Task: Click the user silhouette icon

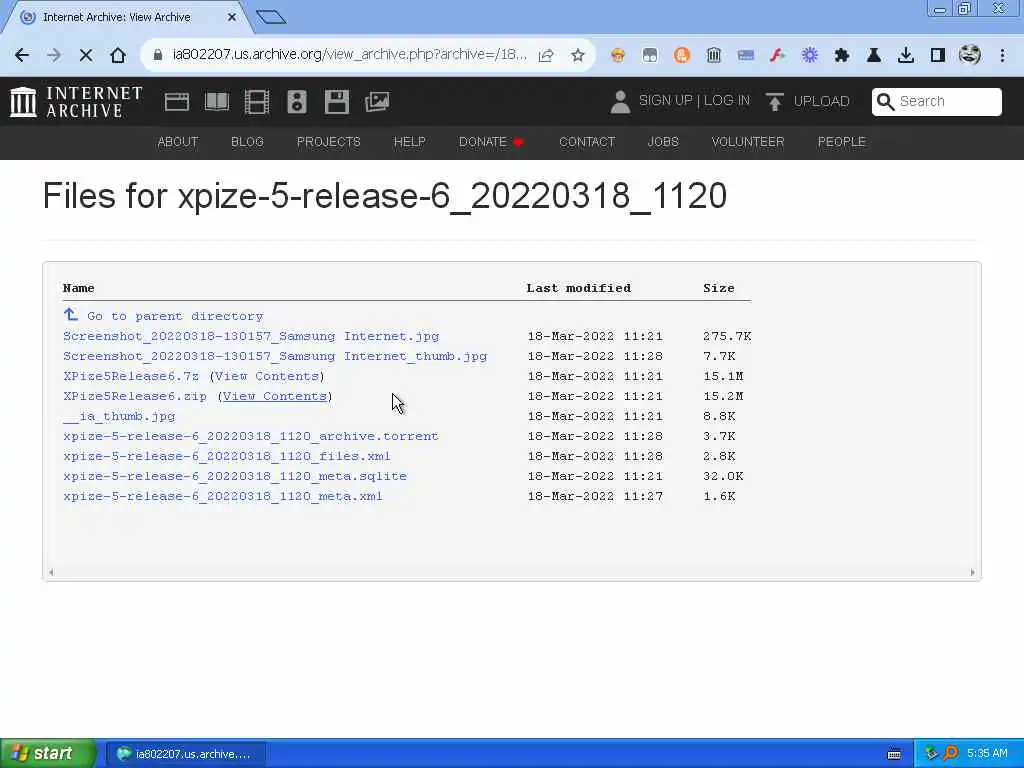Action: (x=620, y=102)
